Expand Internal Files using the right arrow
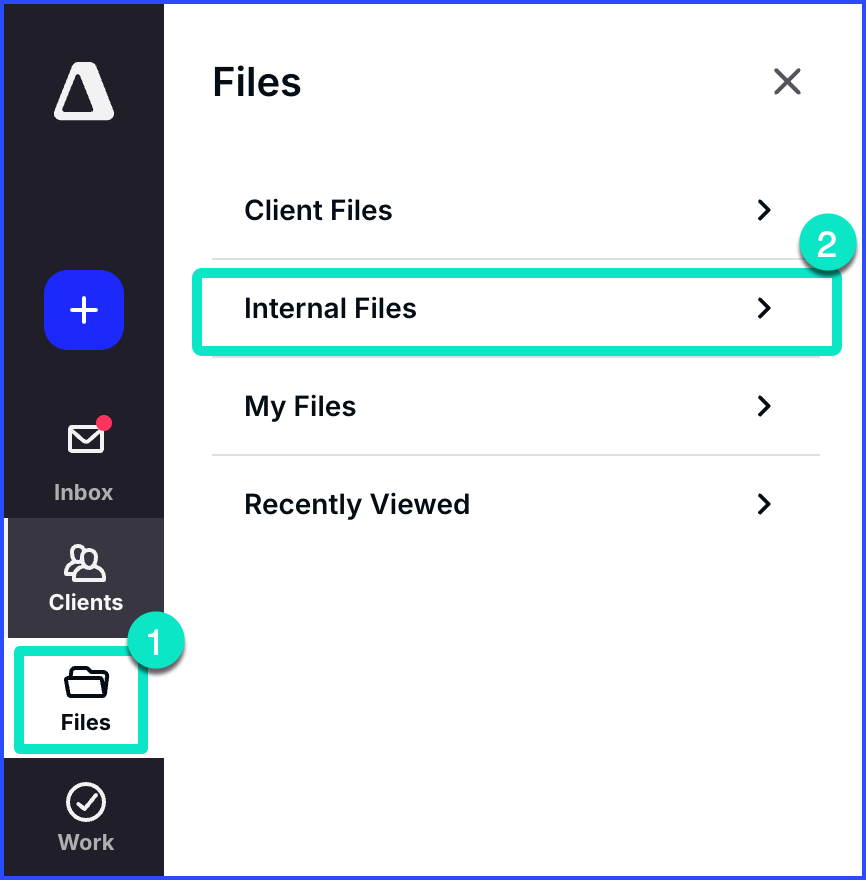This screenshot has height=880, width=866. pos(764,308)
